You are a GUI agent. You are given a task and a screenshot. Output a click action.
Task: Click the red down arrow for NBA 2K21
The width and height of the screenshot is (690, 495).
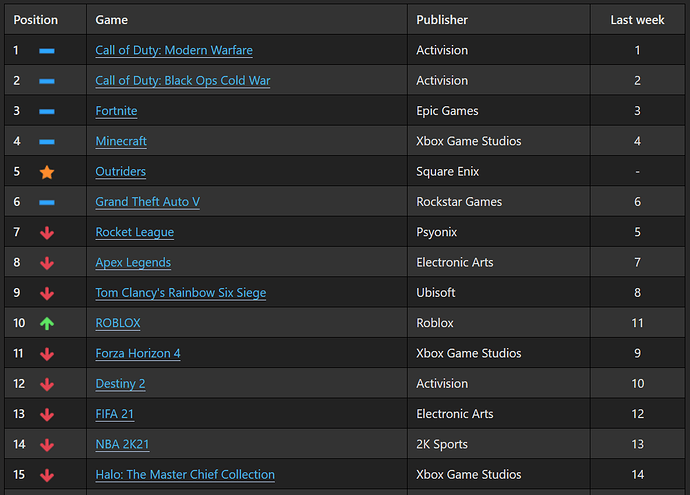coord(47,445)
